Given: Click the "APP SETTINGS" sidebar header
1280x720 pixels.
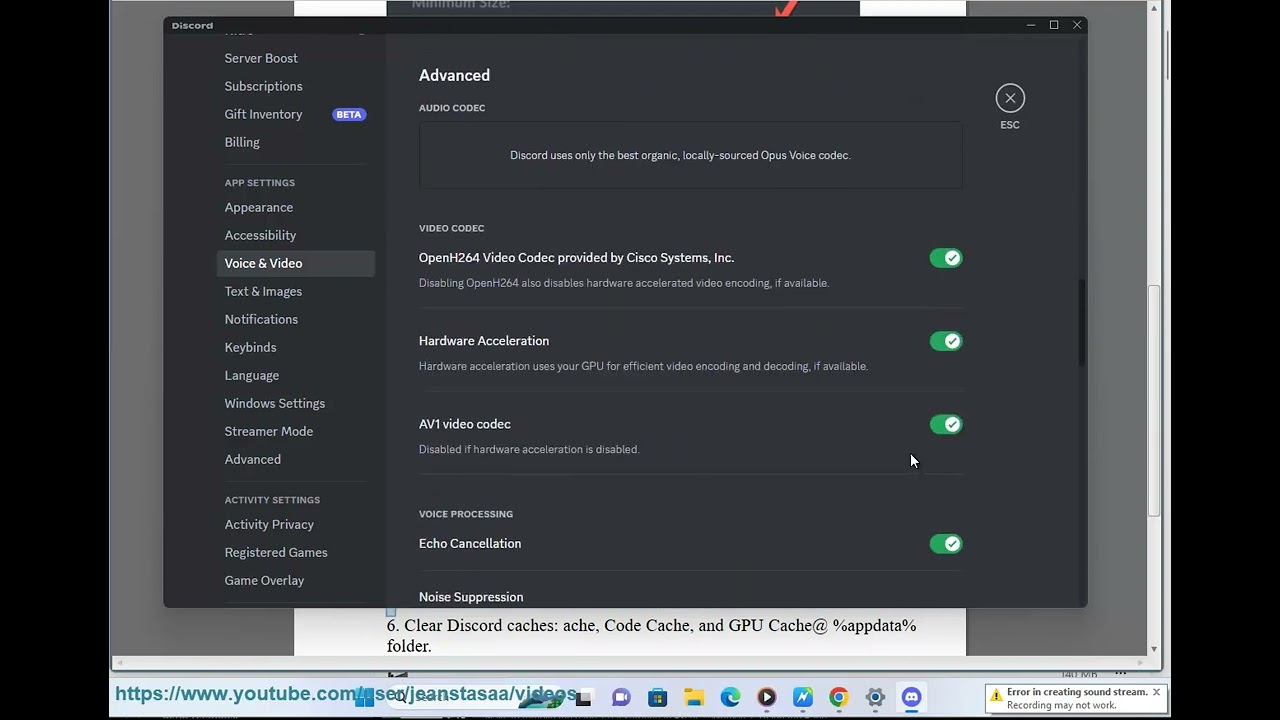Looking at the screenshot, I should pyautogui.click(x=259, y=183).
